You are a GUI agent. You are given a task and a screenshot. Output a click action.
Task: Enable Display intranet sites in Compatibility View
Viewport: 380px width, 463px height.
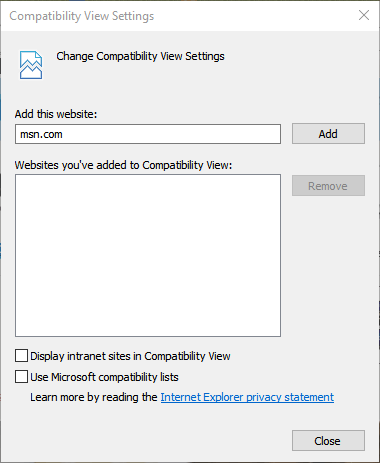21,356
